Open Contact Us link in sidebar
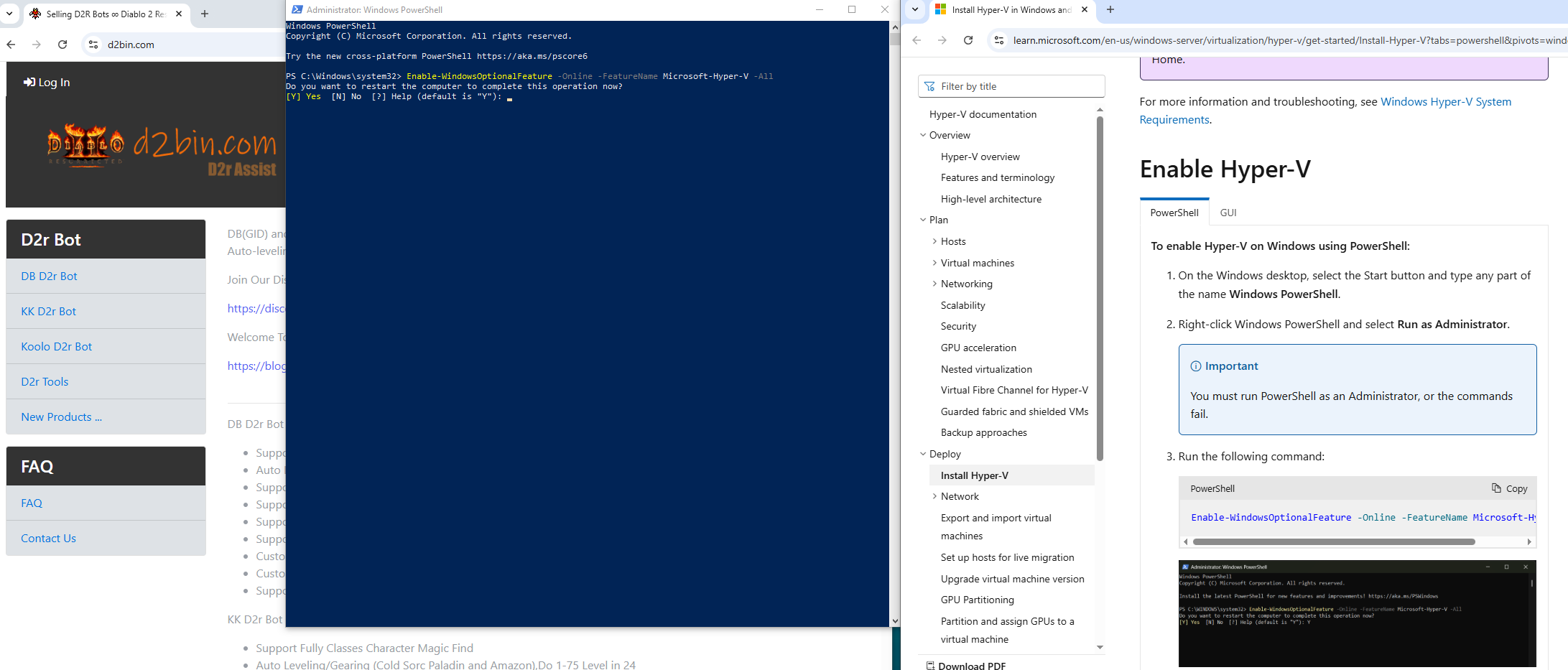Image resolution: width=1568 pixels, height=670 pixels. [48, 538]
